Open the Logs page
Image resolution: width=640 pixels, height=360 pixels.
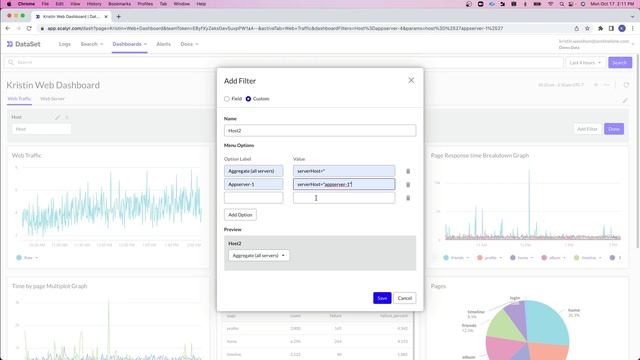[x=64, y=44]
